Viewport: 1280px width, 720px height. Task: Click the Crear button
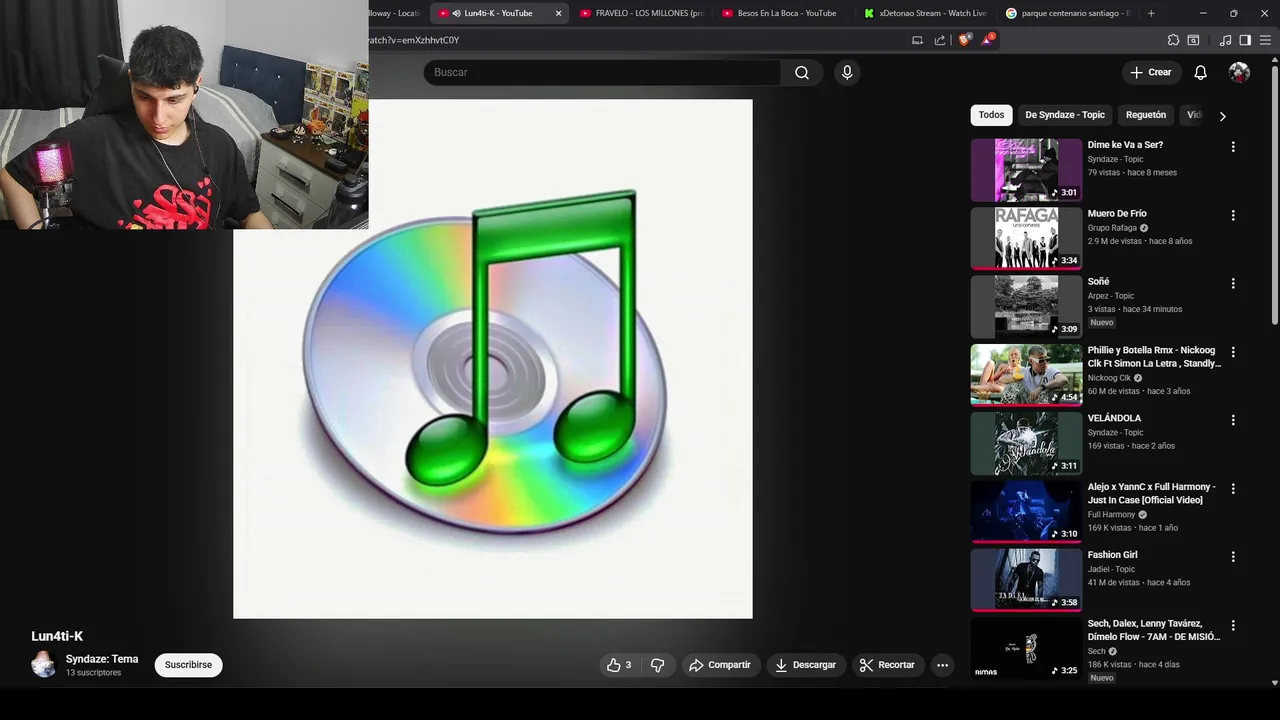[x=1150, y=72]
